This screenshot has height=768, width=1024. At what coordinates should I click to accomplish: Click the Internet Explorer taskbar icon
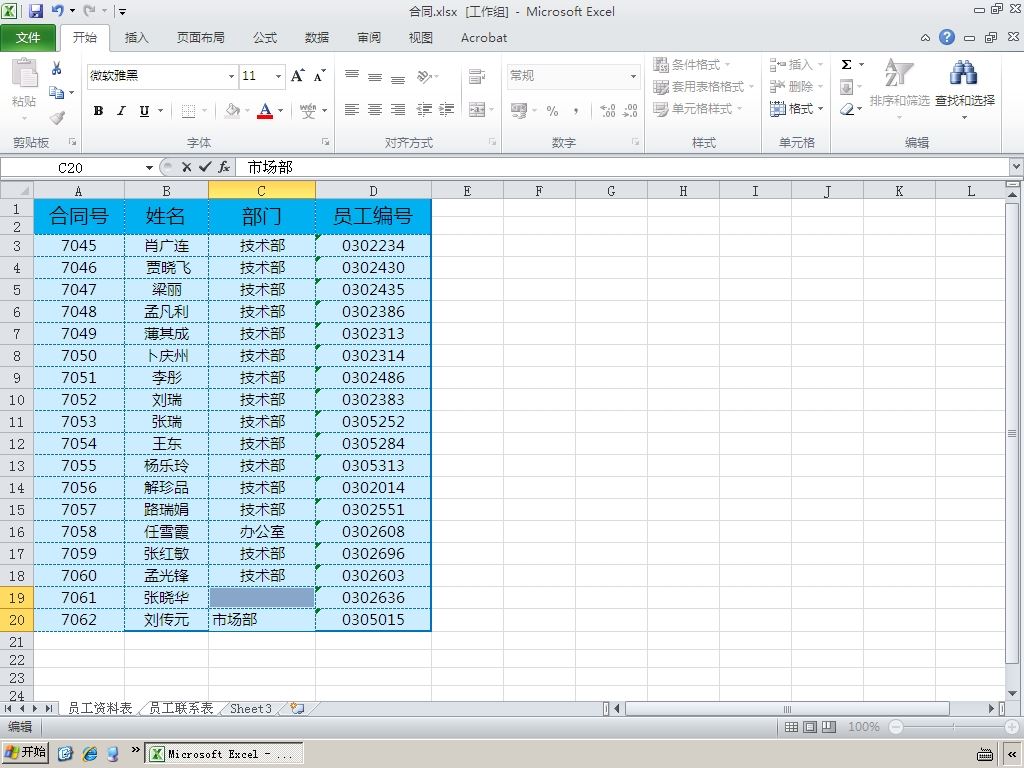click(x=89, y=754)
